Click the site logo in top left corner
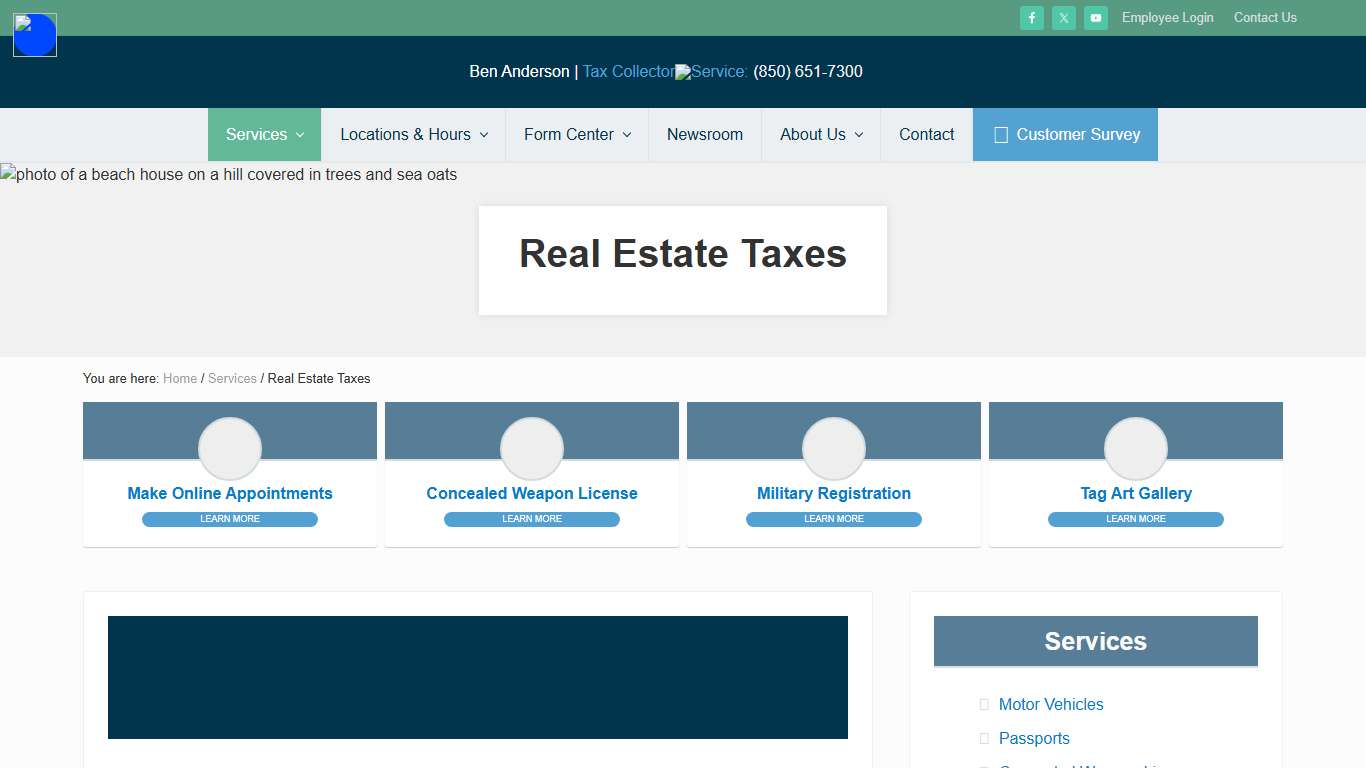1366x768 pixels. pyautogui.click(x=34, y=34)
